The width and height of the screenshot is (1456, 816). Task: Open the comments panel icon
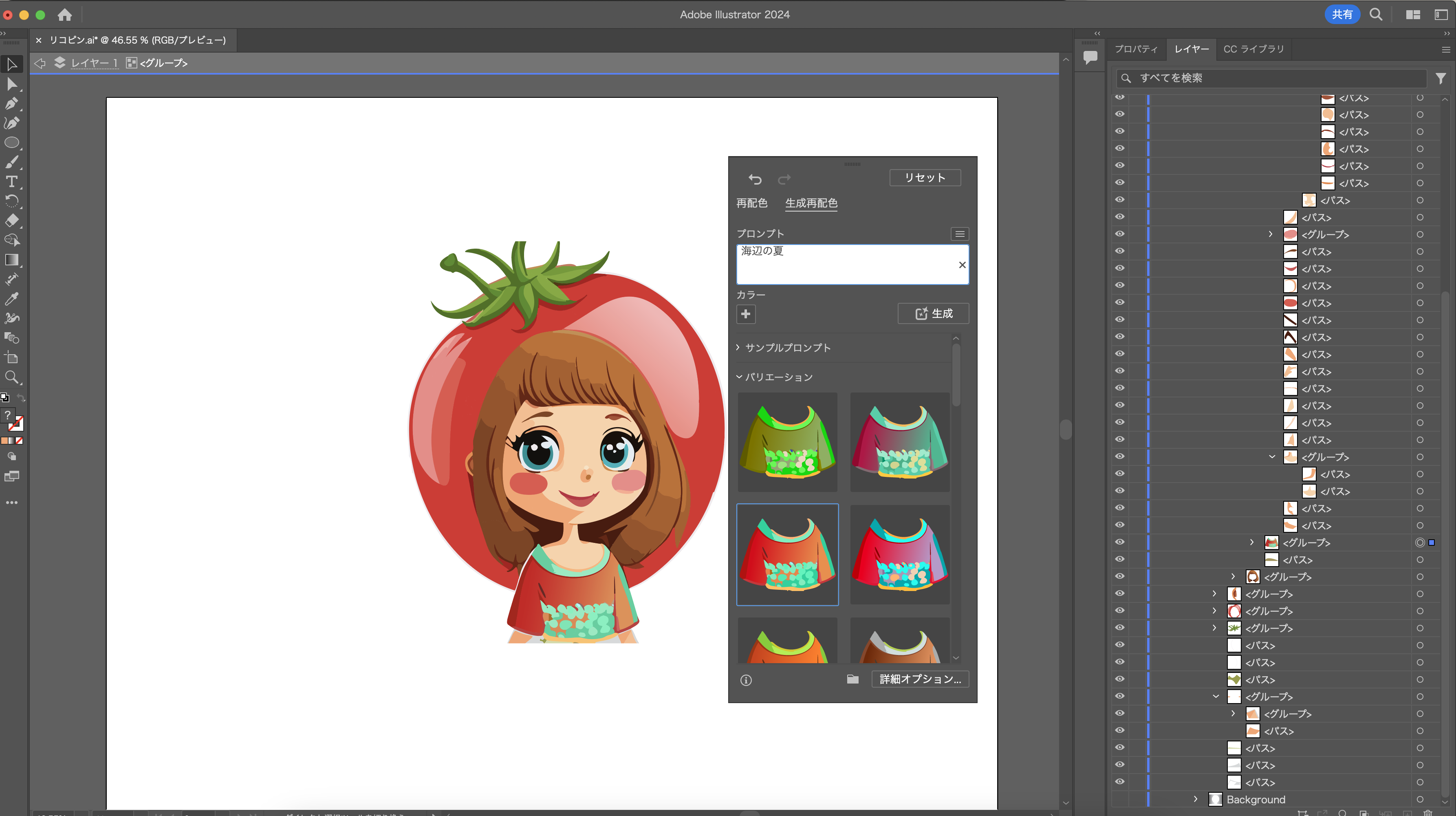pos(1090,57)
